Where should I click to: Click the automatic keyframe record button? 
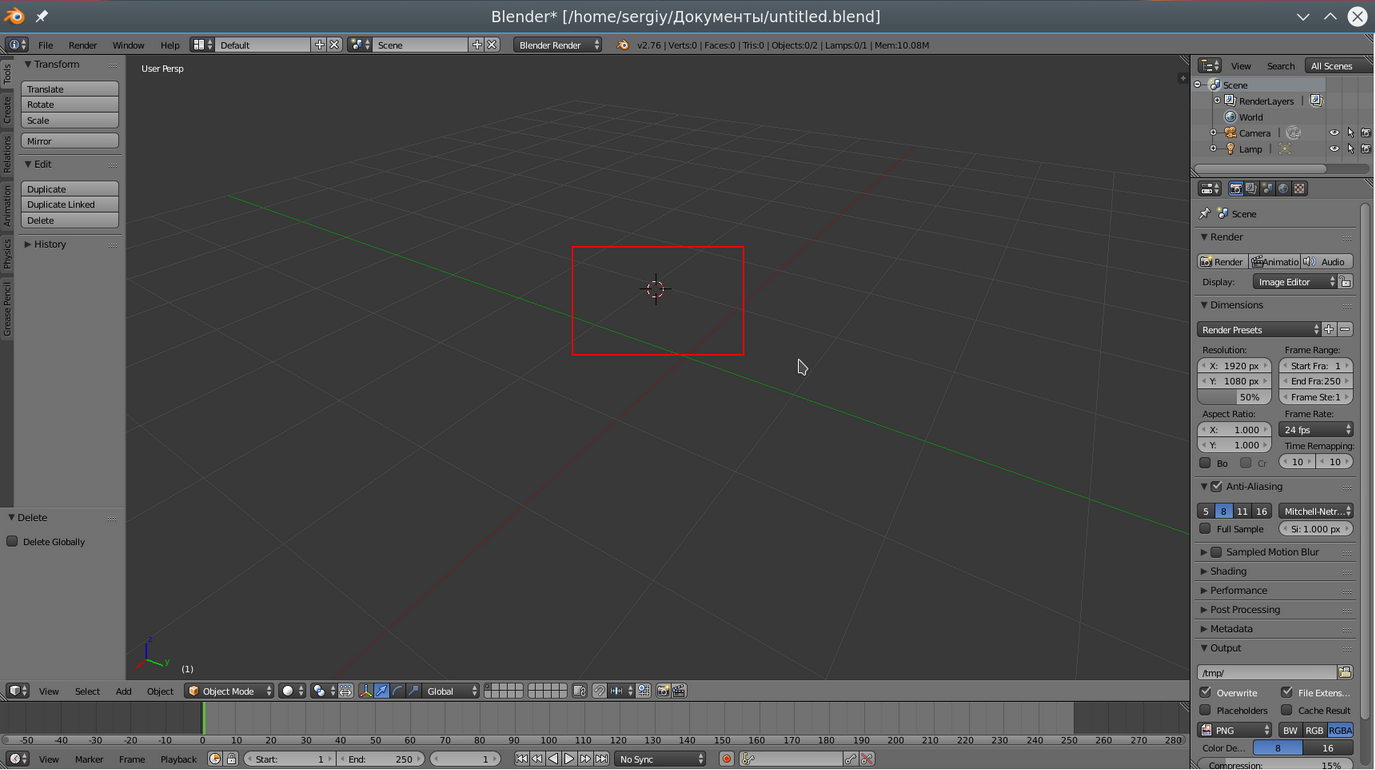[727, 759]
